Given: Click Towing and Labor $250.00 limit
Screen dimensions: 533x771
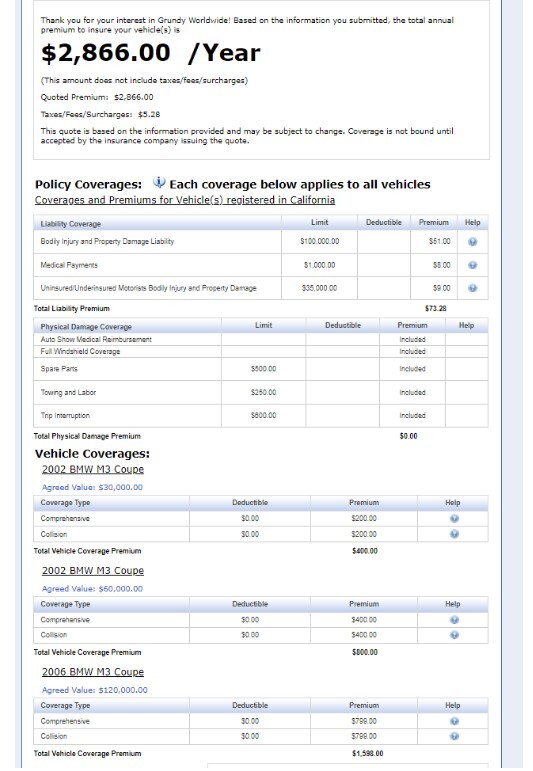Looking at the screenshot, I should coord(264,392).
